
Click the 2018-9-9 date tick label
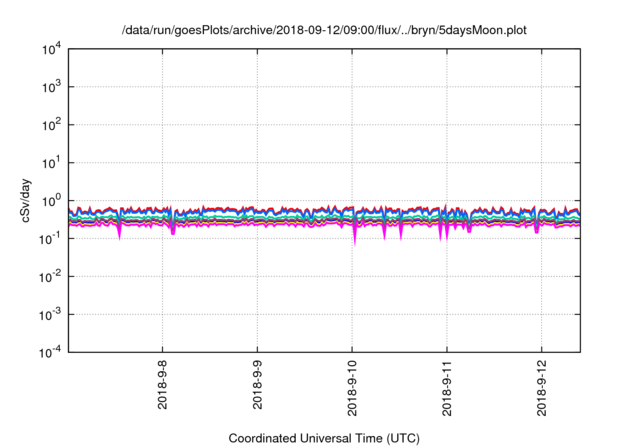point(257,385)
